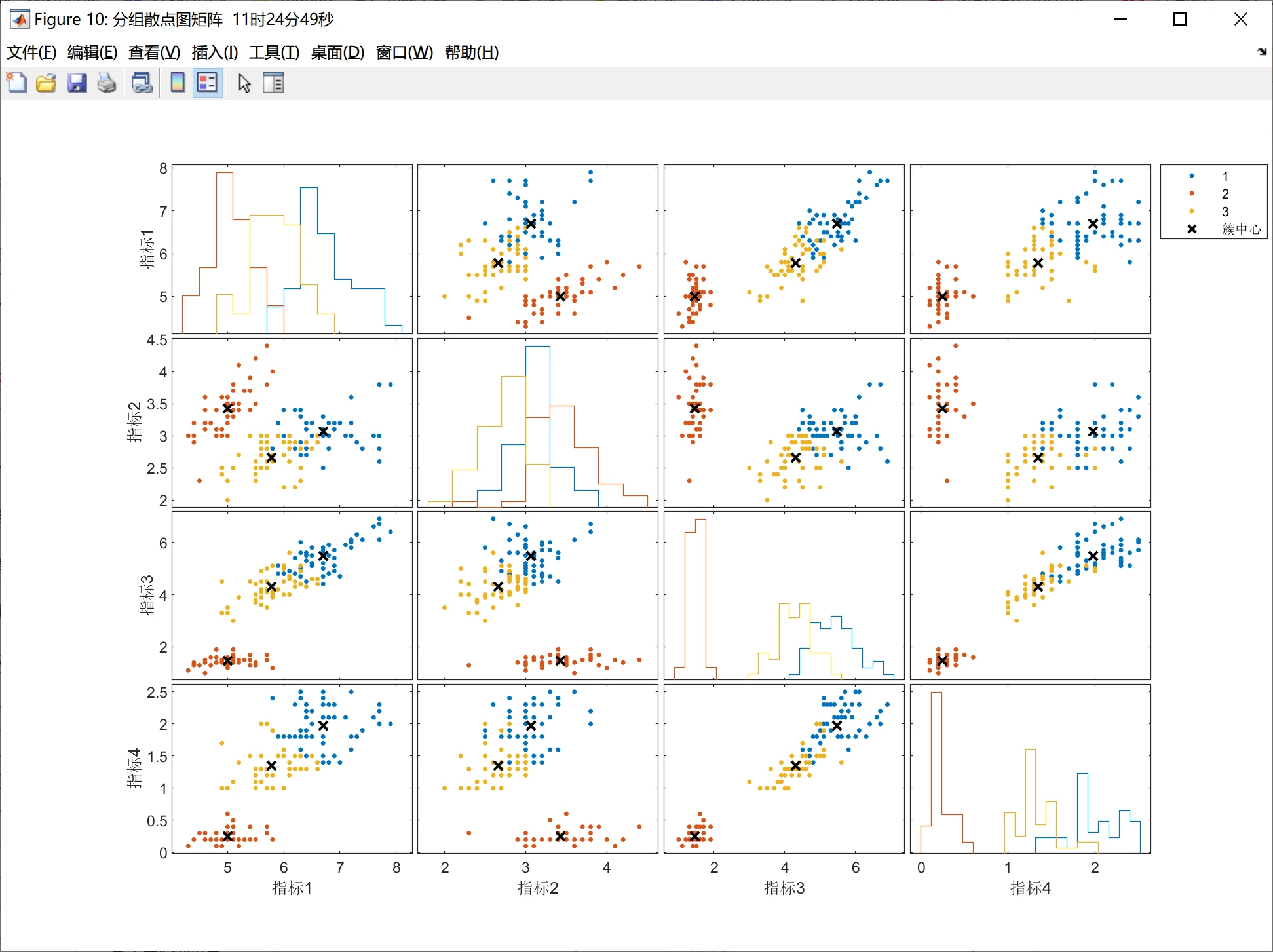Expand the 查看(V) menu
Viewport: 1273px width, 952px height.
coord(154,52)
